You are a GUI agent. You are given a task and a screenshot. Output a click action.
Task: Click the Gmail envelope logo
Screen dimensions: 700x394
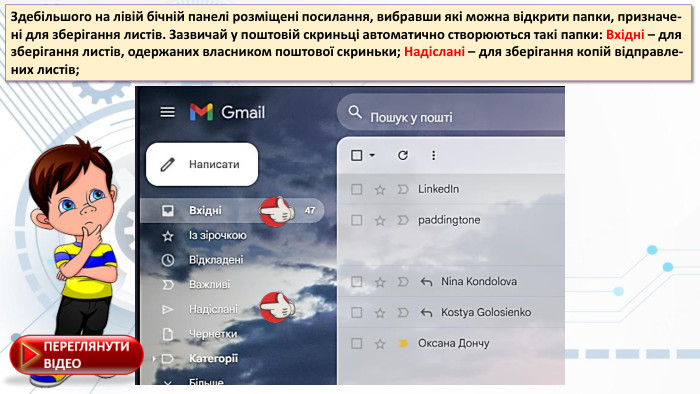pyautogui.click(x=201, y=112)
